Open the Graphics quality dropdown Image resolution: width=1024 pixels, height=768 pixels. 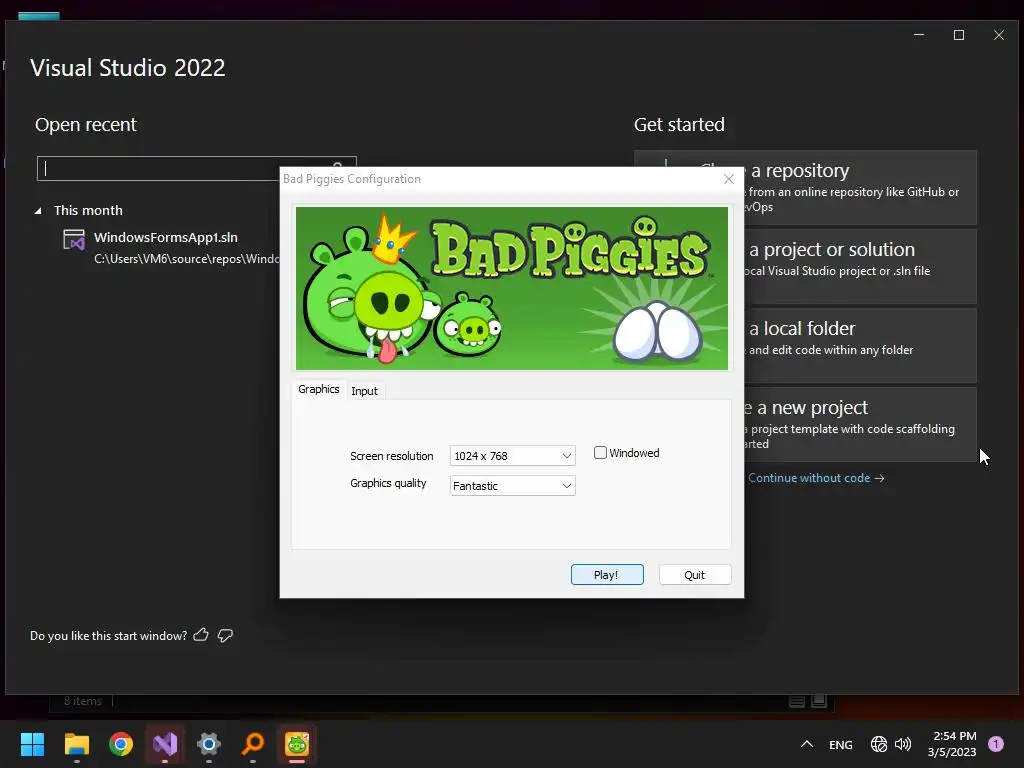point(513,486)
